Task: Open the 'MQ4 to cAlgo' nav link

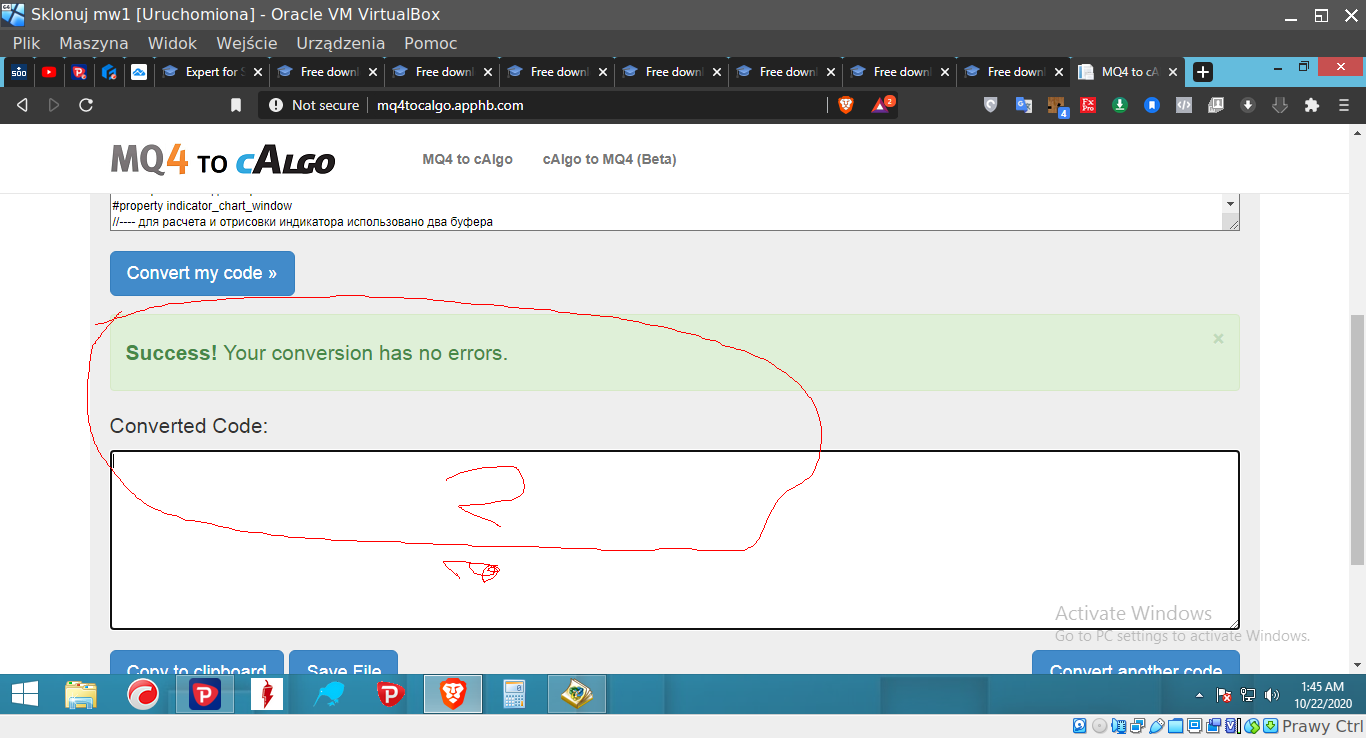Action: 468,159
